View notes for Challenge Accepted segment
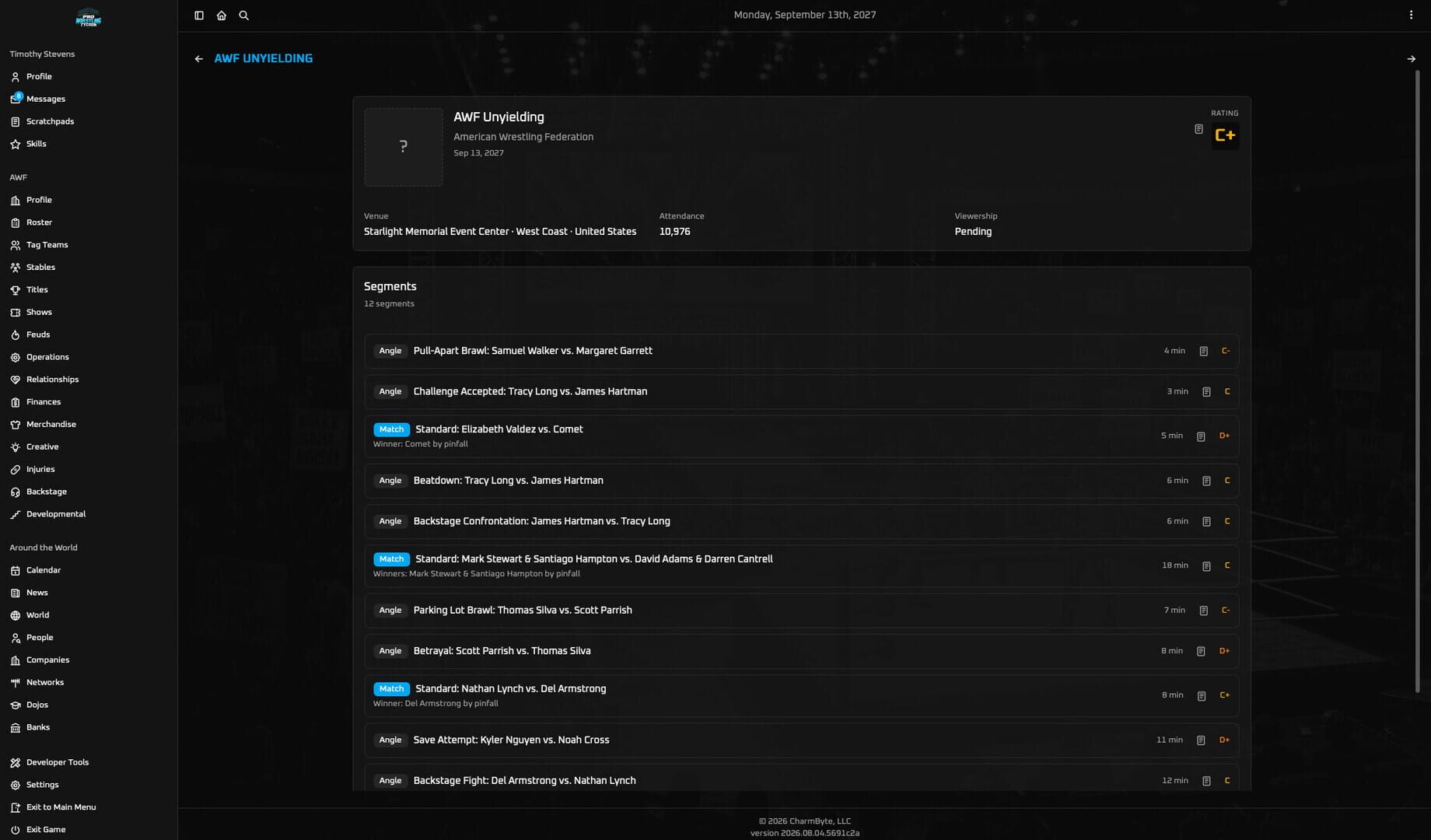The image size is (1431, 840). (1206, 392)
